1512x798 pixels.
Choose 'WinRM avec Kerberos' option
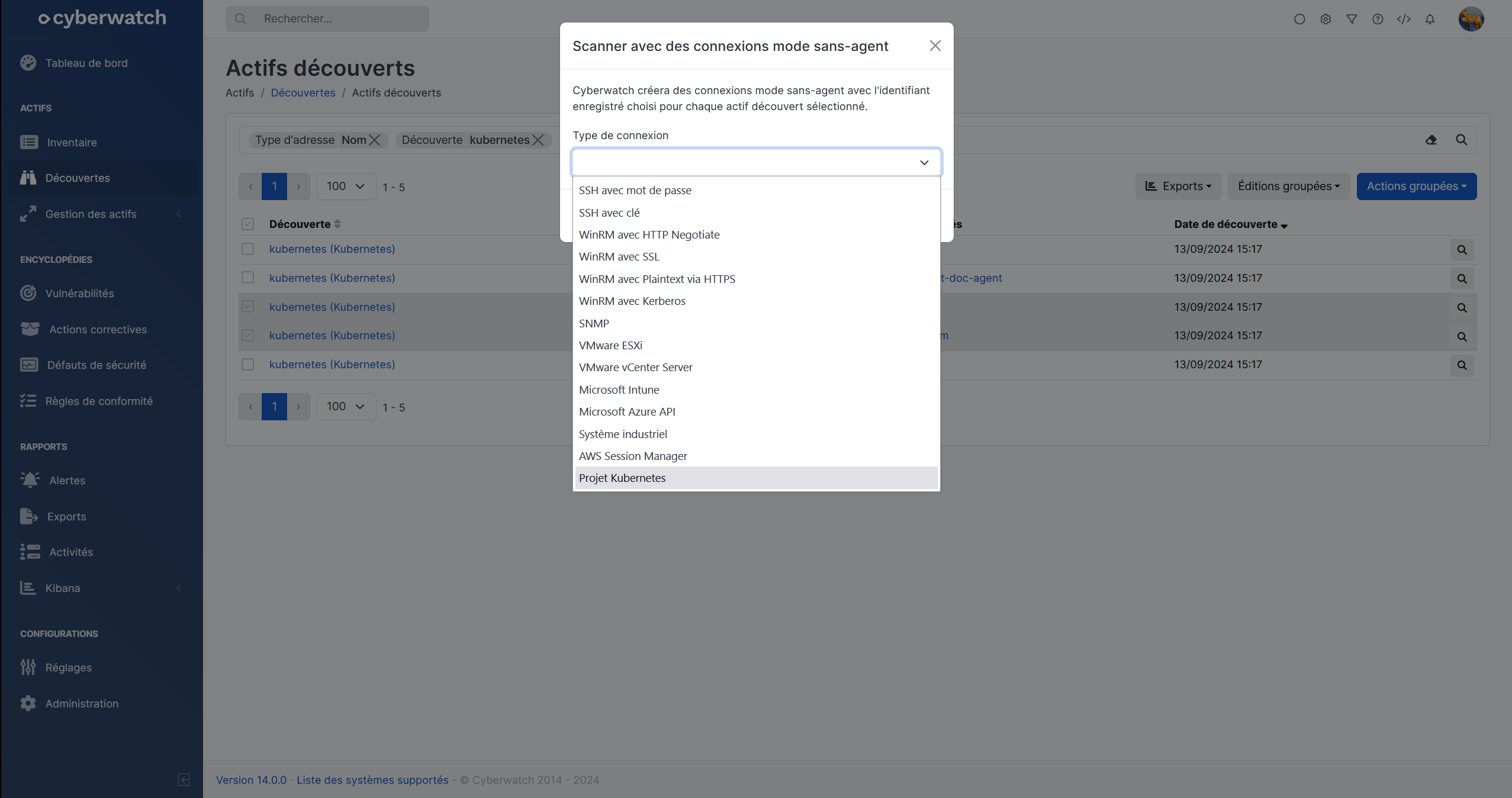pos(756,301)
